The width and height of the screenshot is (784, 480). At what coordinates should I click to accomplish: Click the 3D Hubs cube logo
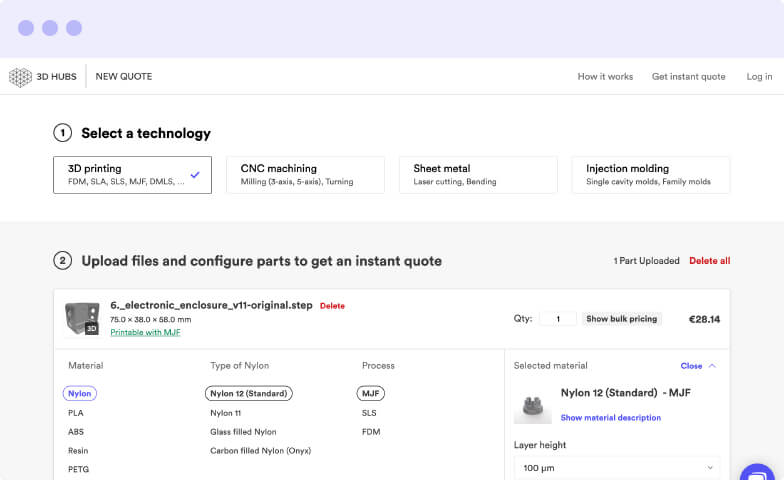20,77
